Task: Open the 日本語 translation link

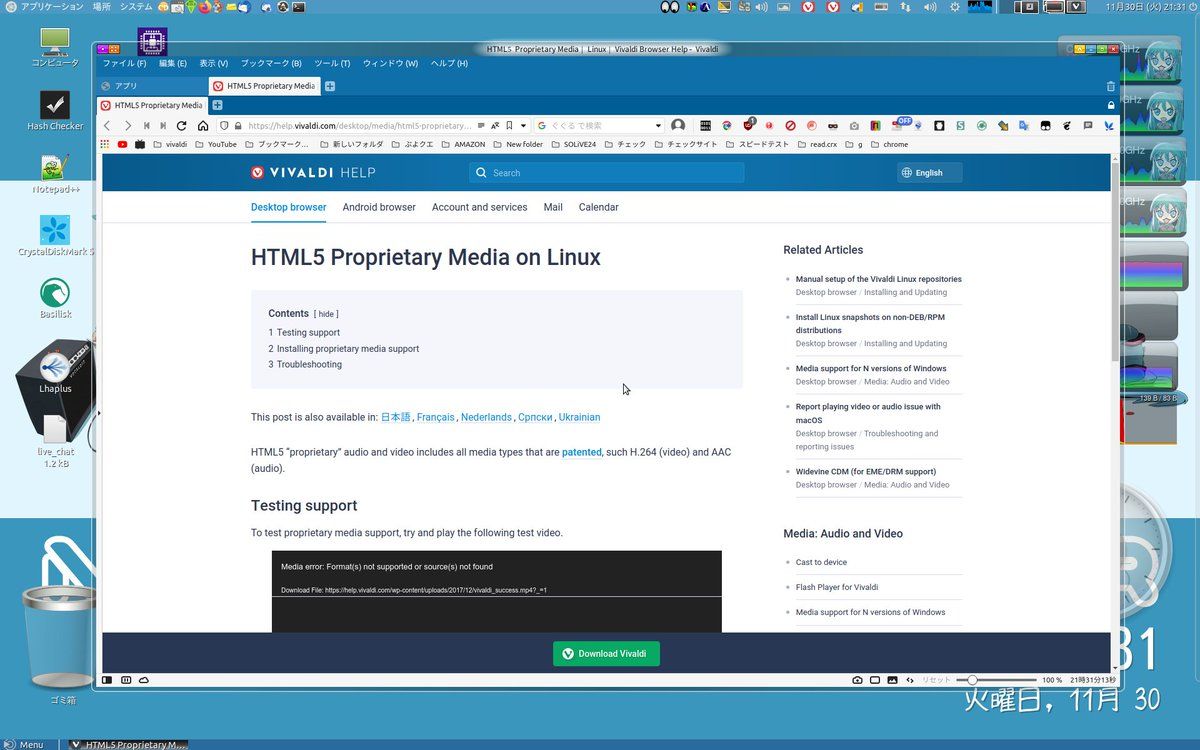Action: (396, 417)
